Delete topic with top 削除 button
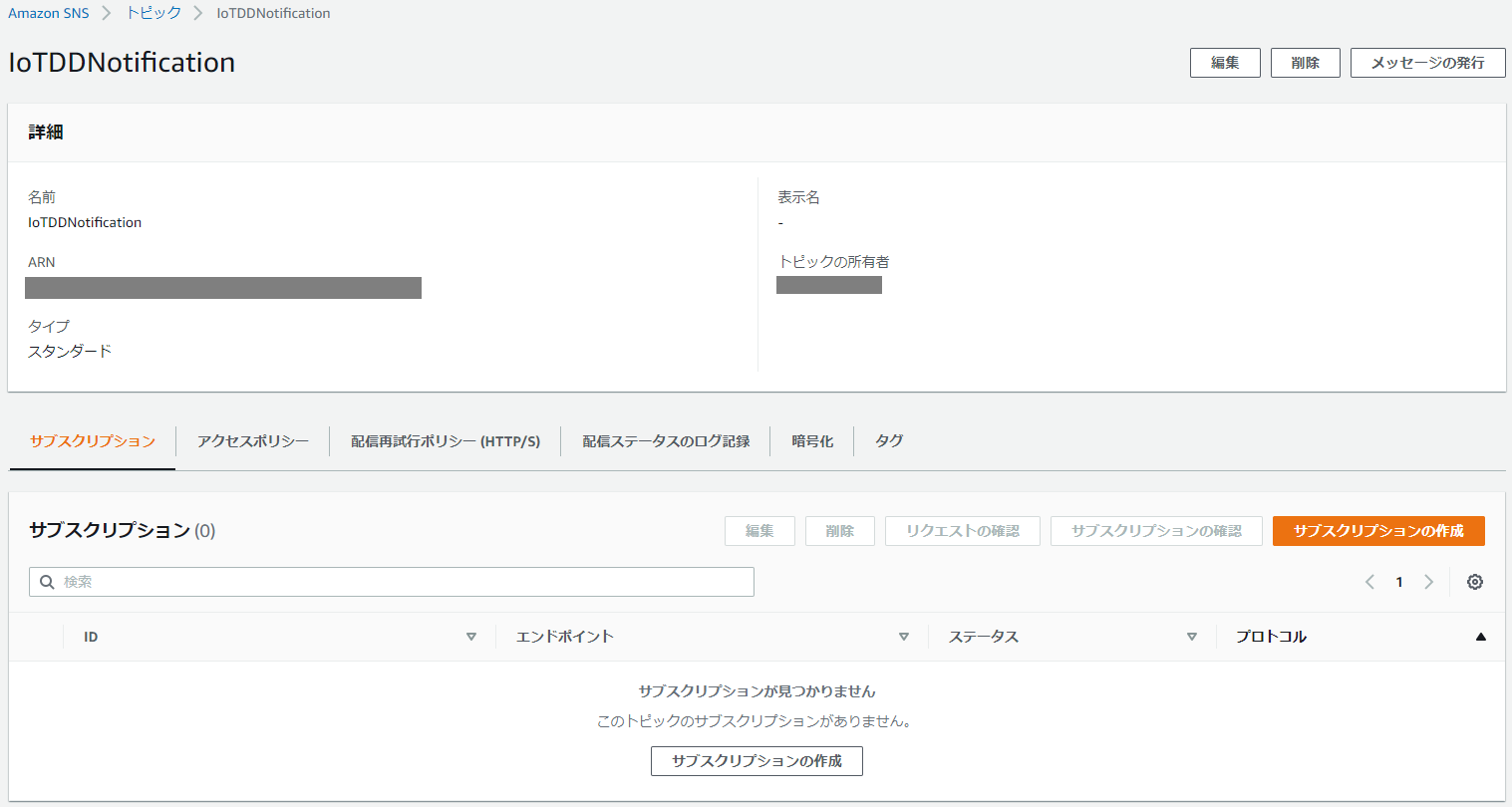Viewport: 1512px width, 807px height. 1305,63
